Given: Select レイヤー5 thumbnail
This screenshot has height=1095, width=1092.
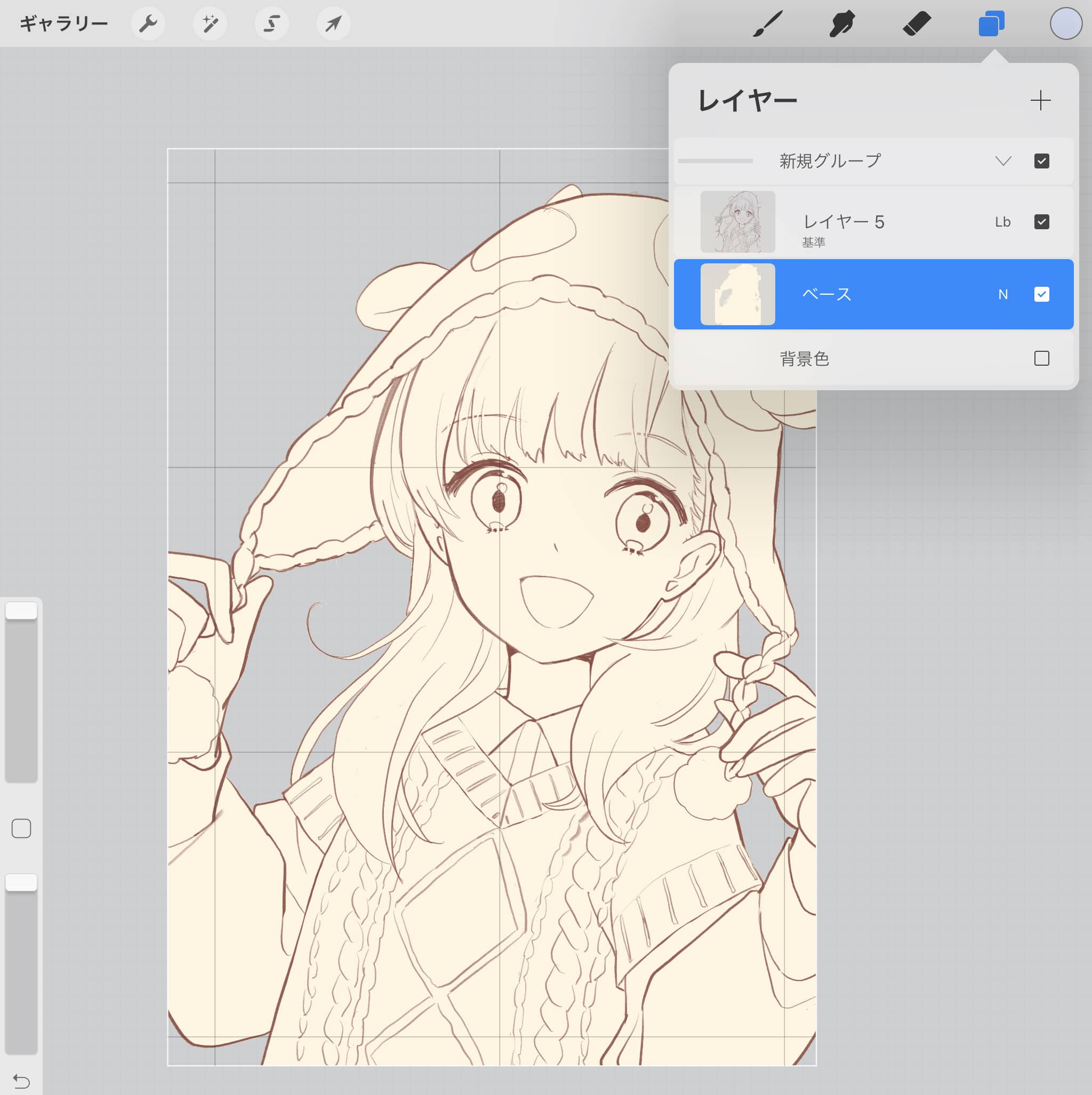Looking at the screenshot, I should point(738,221).
